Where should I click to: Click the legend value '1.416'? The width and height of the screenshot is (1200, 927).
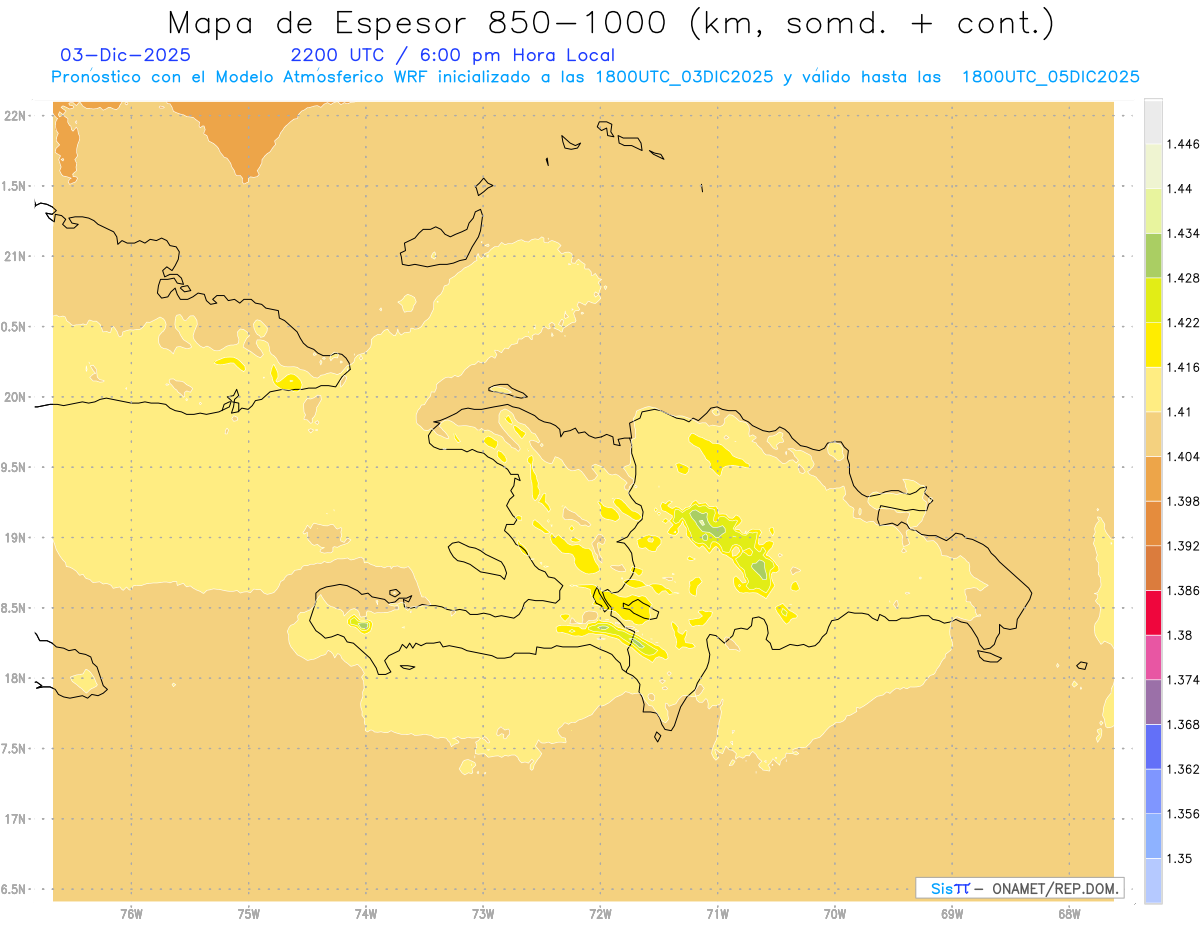tap(1184, 367)
